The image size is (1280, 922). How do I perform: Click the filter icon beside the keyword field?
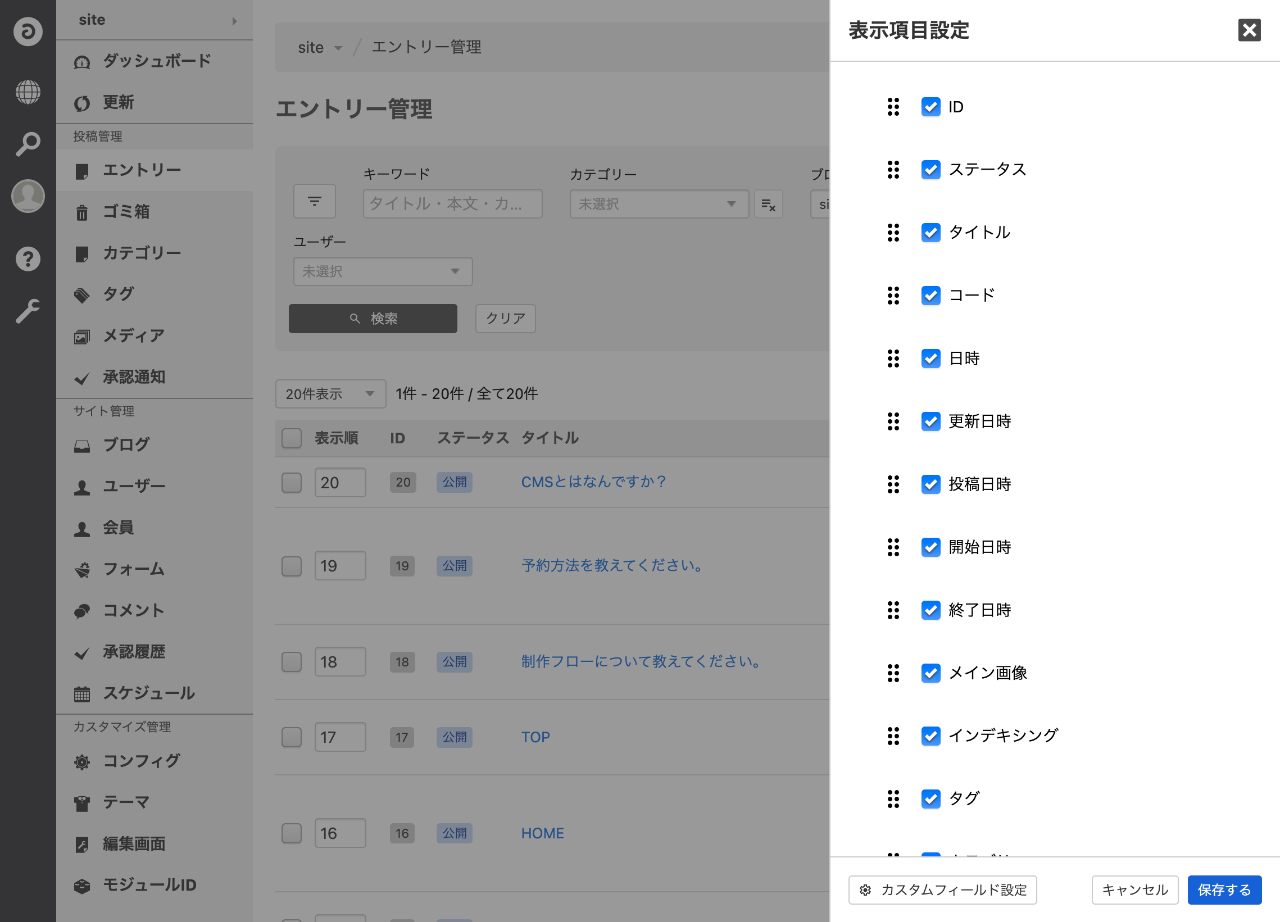[314, 201]
